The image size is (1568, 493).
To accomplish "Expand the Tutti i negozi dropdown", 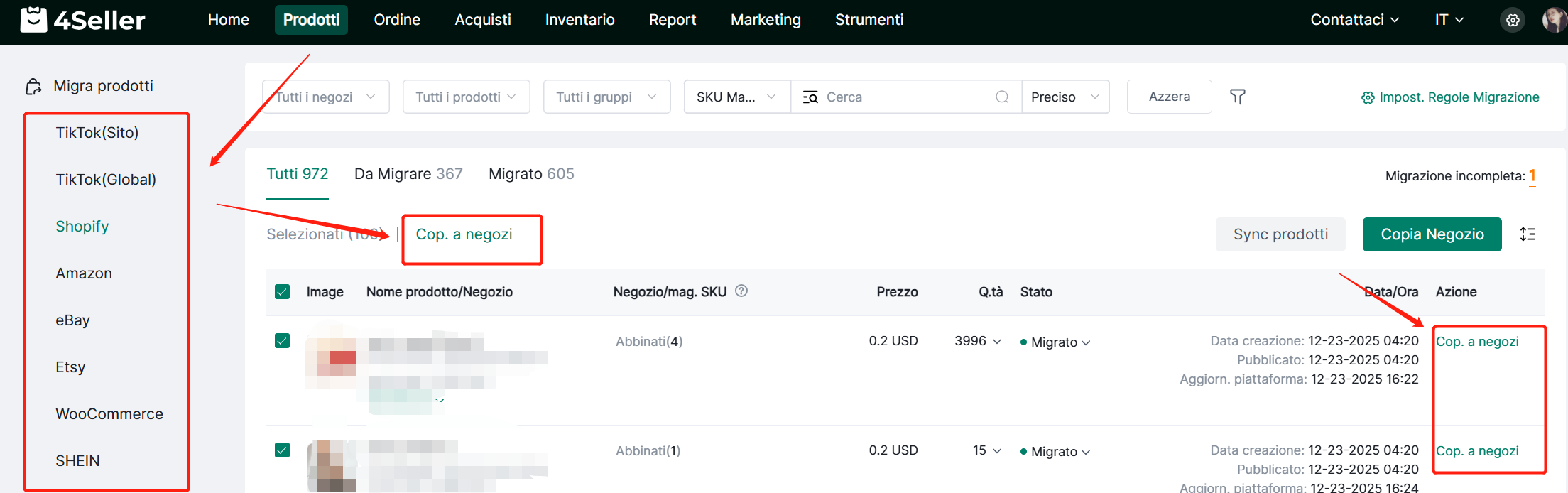I will (326, 97).
